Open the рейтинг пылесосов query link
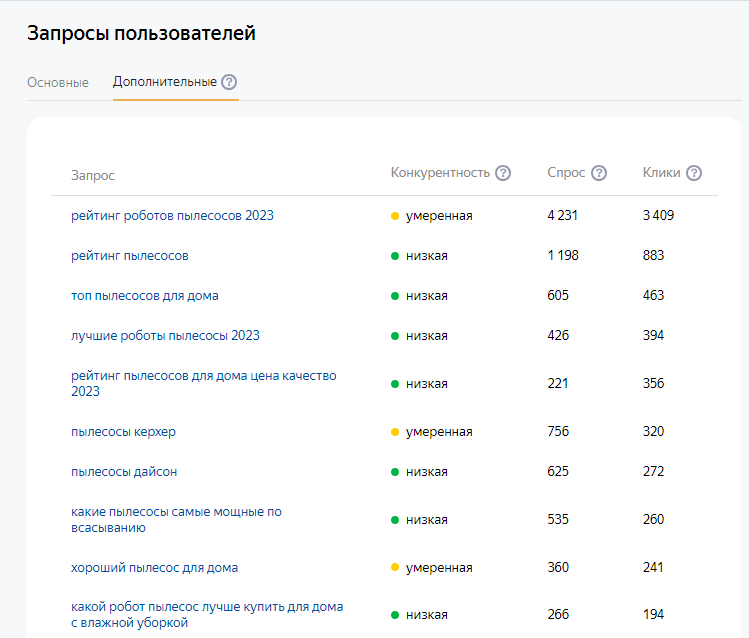This screenshot has height=638, width=749. coord(130,255)
